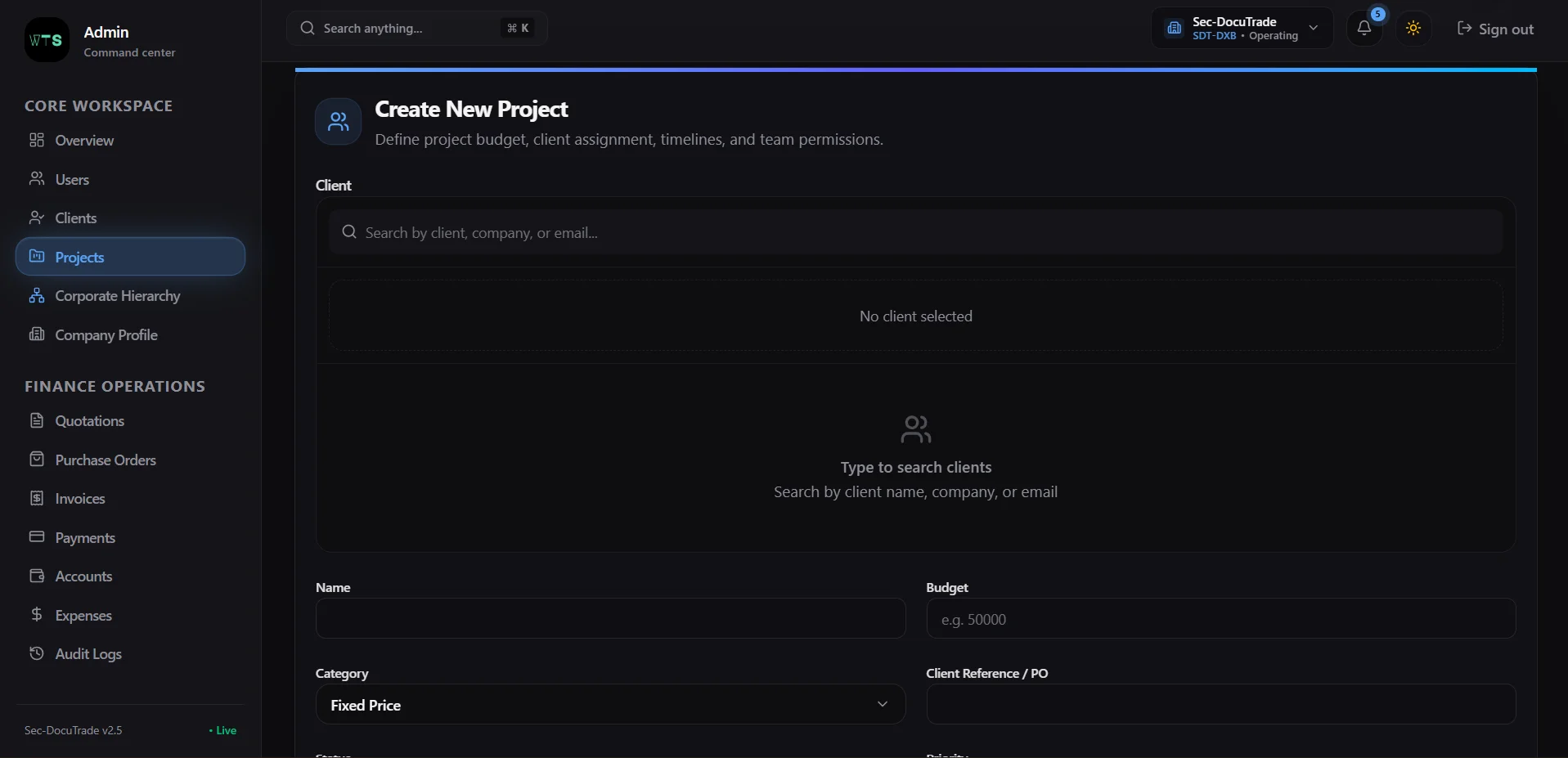
Task: Open notifications via the bell icon
Action: click(1364, 29)
